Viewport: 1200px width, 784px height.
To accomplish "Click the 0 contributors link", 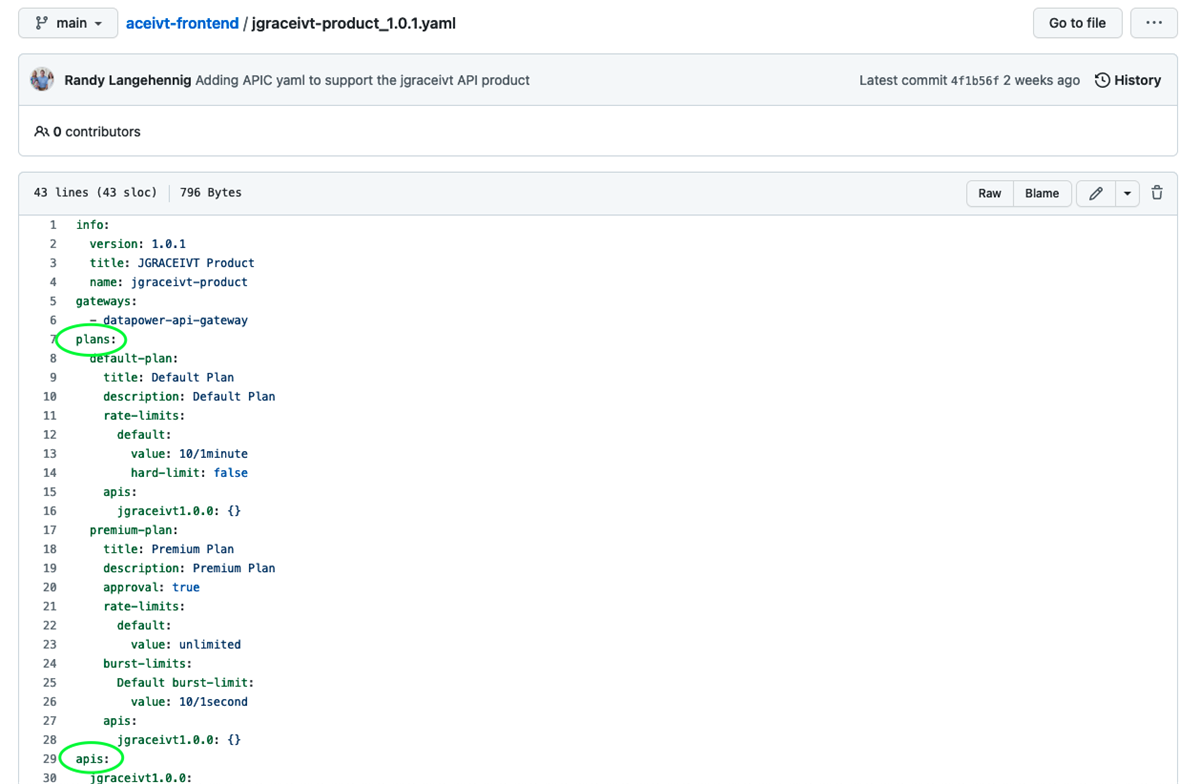I will coord(101,131).
